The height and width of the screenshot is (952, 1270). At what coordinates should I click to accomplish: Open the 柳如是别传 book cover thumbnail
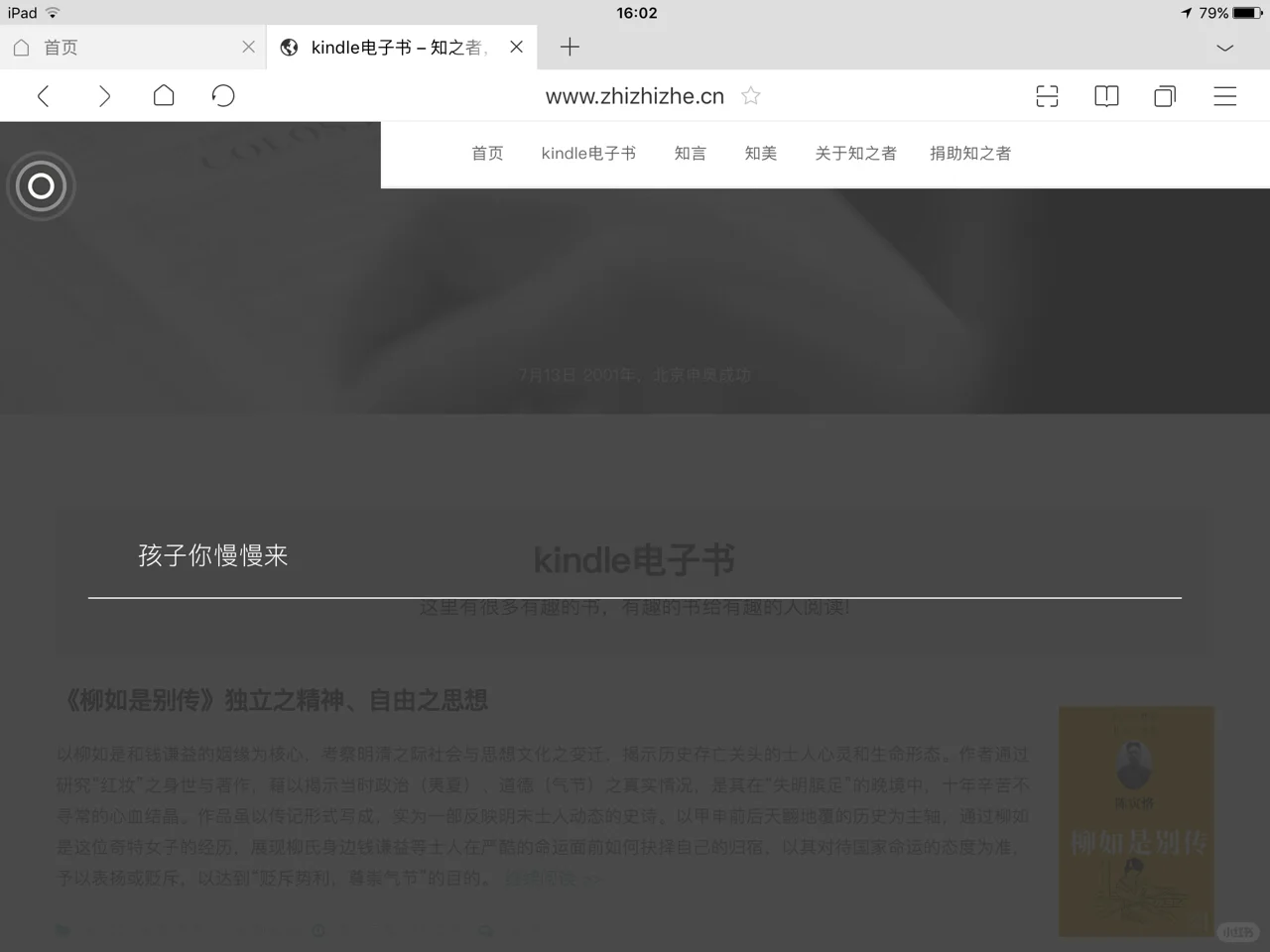point(1137,821)
